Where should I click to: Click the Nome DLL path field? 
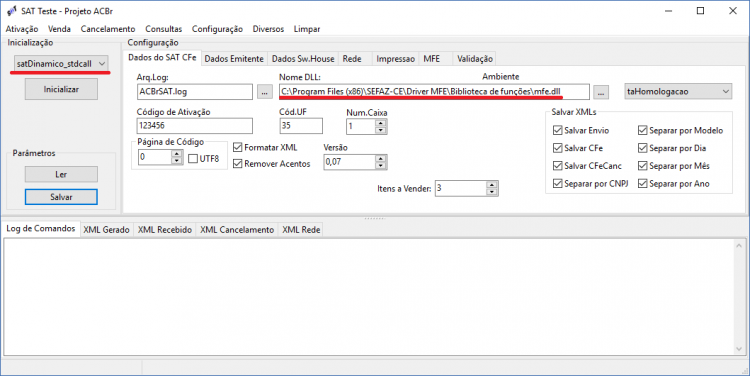click(434, 91)
